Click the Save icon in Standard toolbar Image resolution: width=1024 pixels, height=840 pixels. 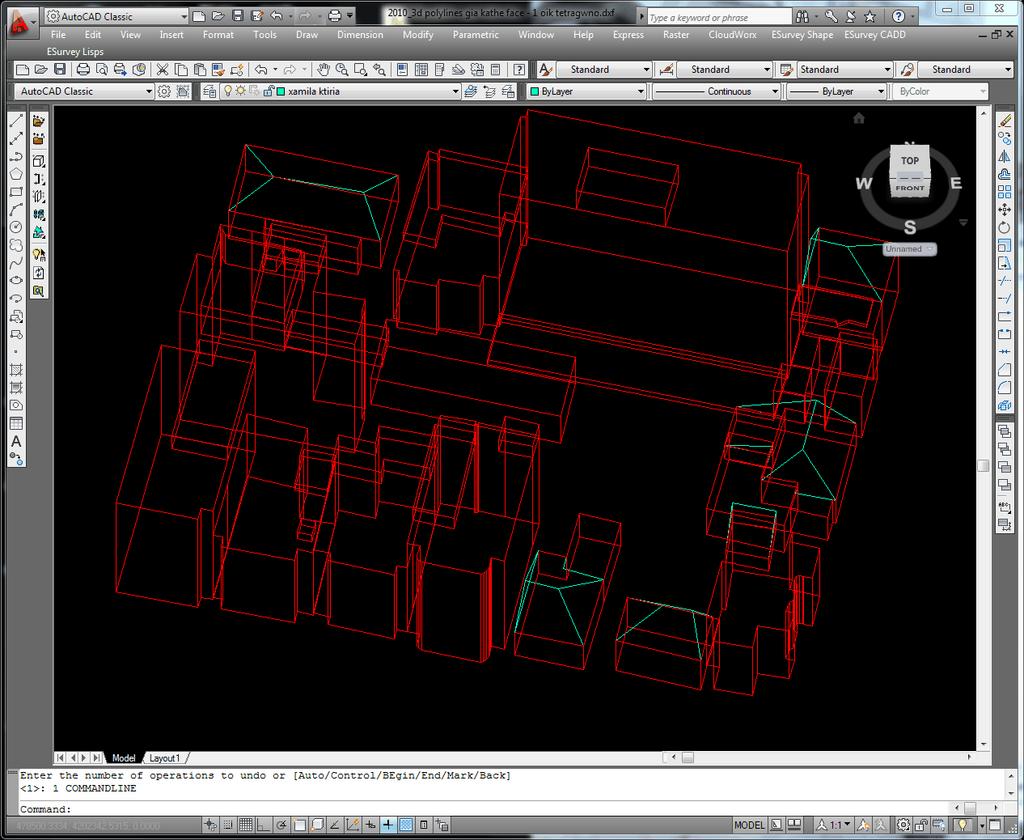pyautogui.click(x=60, y=69)
